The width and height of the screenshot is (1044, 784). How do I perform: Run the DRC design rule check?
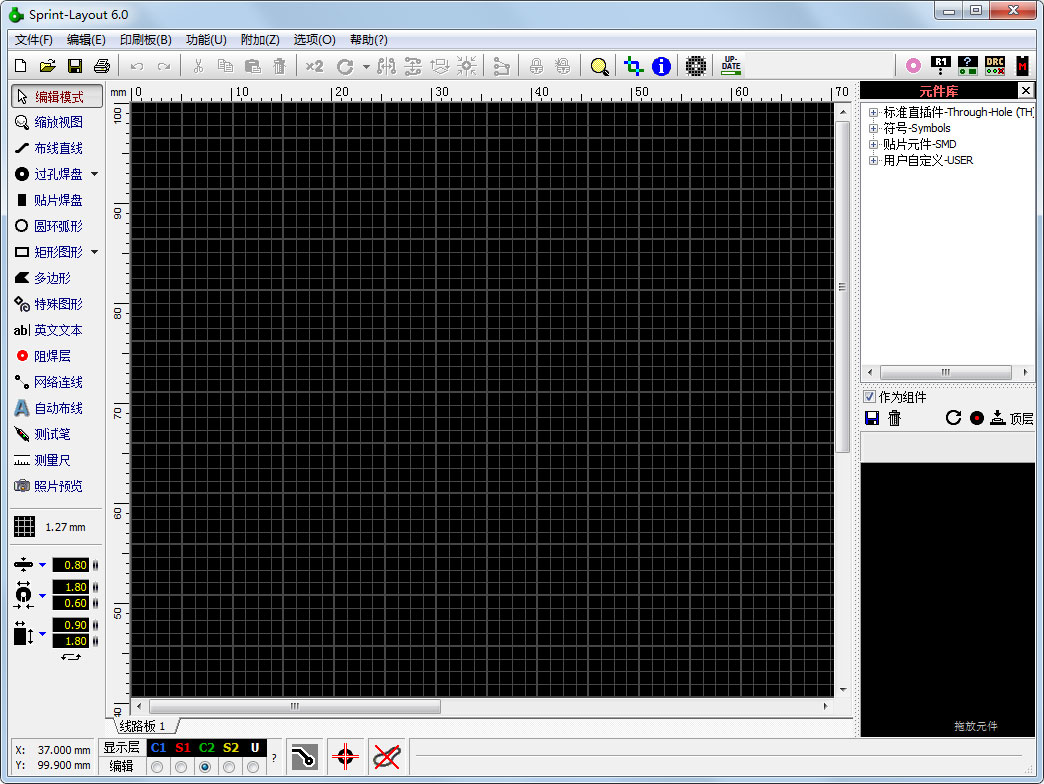point(993,65)
